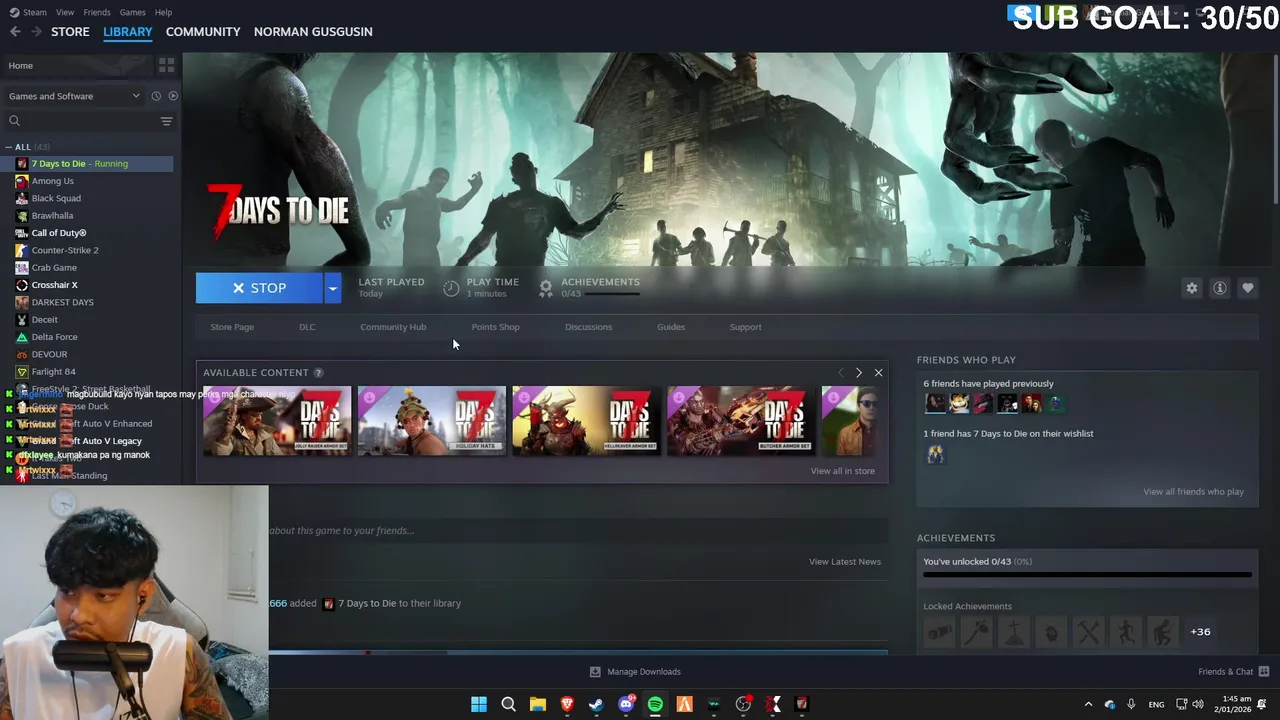Click View Latest News
1280x720 pixels.
coord(845,562)
